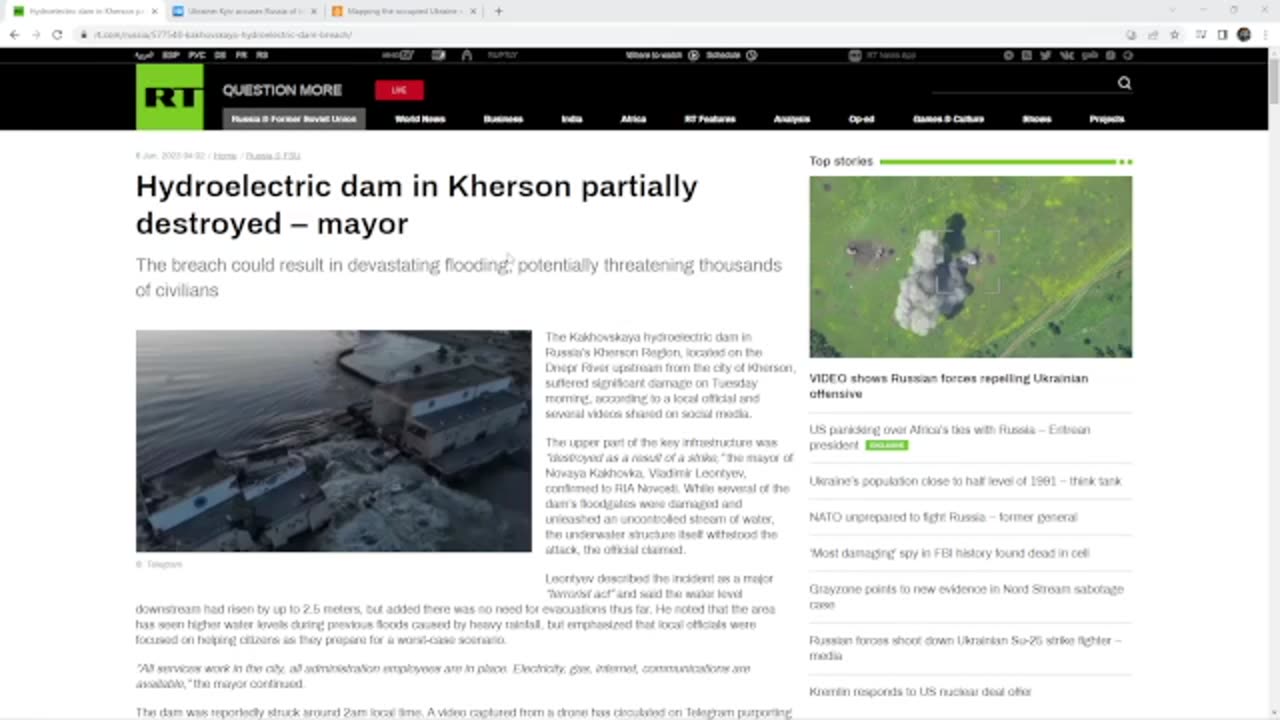Open Kremlin responds to US nuclear deal story

click(x=920, y=692)
